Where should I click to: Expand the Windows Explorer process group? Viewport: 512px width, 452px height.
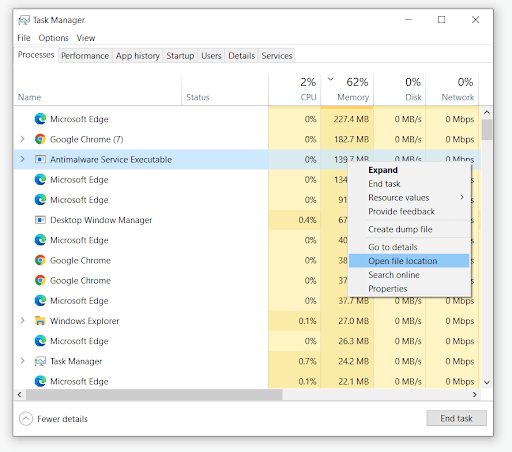coord(22,320)
